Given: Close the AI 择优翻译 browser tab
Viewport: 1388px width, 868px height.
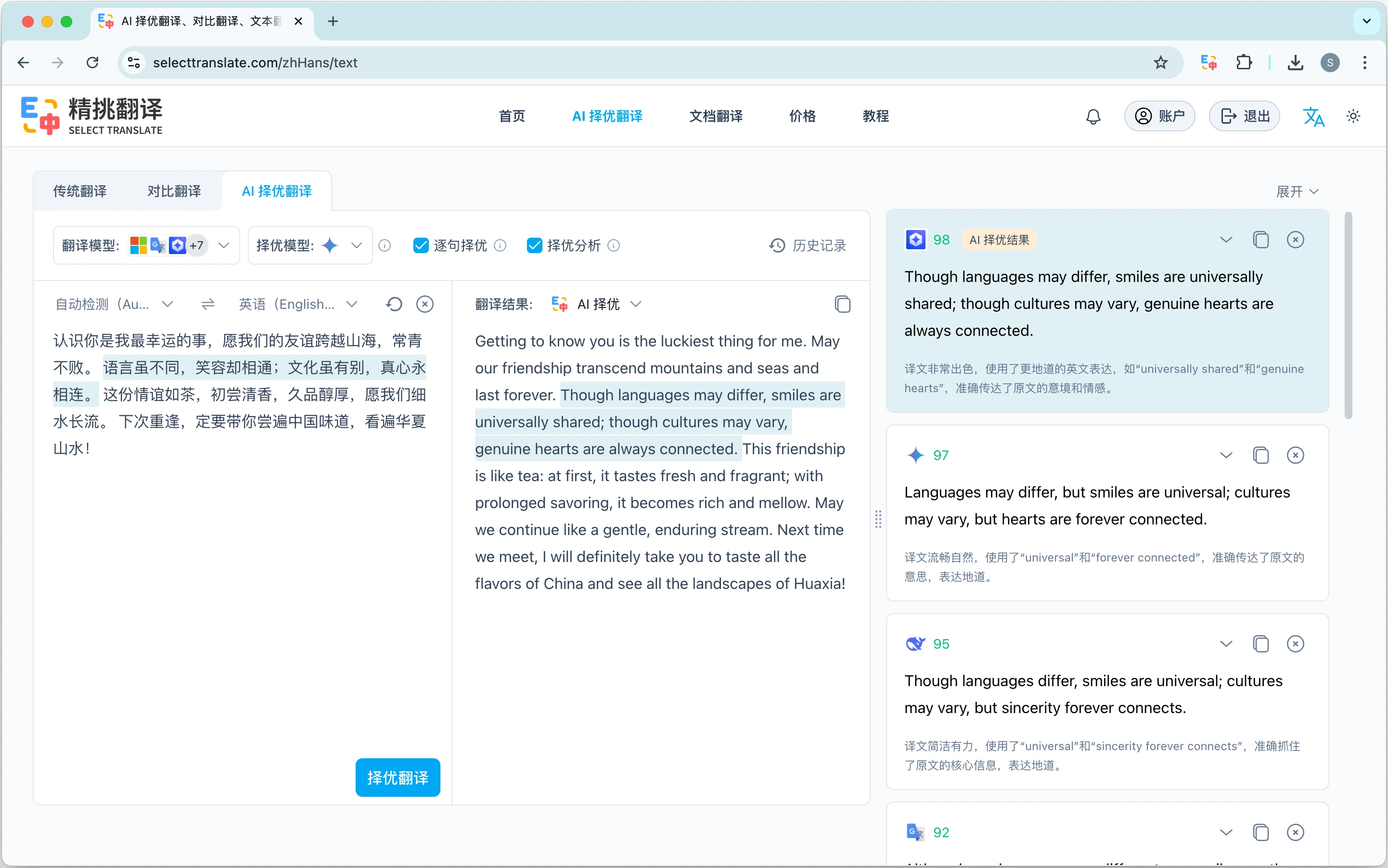Looking at the screenshot, I should [298, 21].
